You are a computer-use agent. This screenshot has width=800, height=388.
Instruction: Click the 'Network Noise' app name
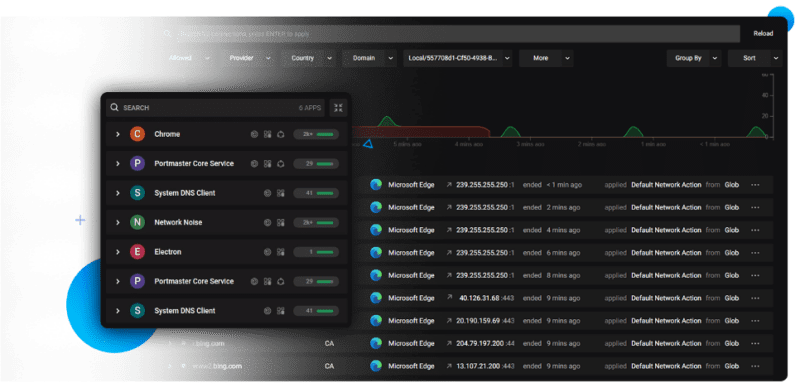pyautogui.click(x=178, y=223)
